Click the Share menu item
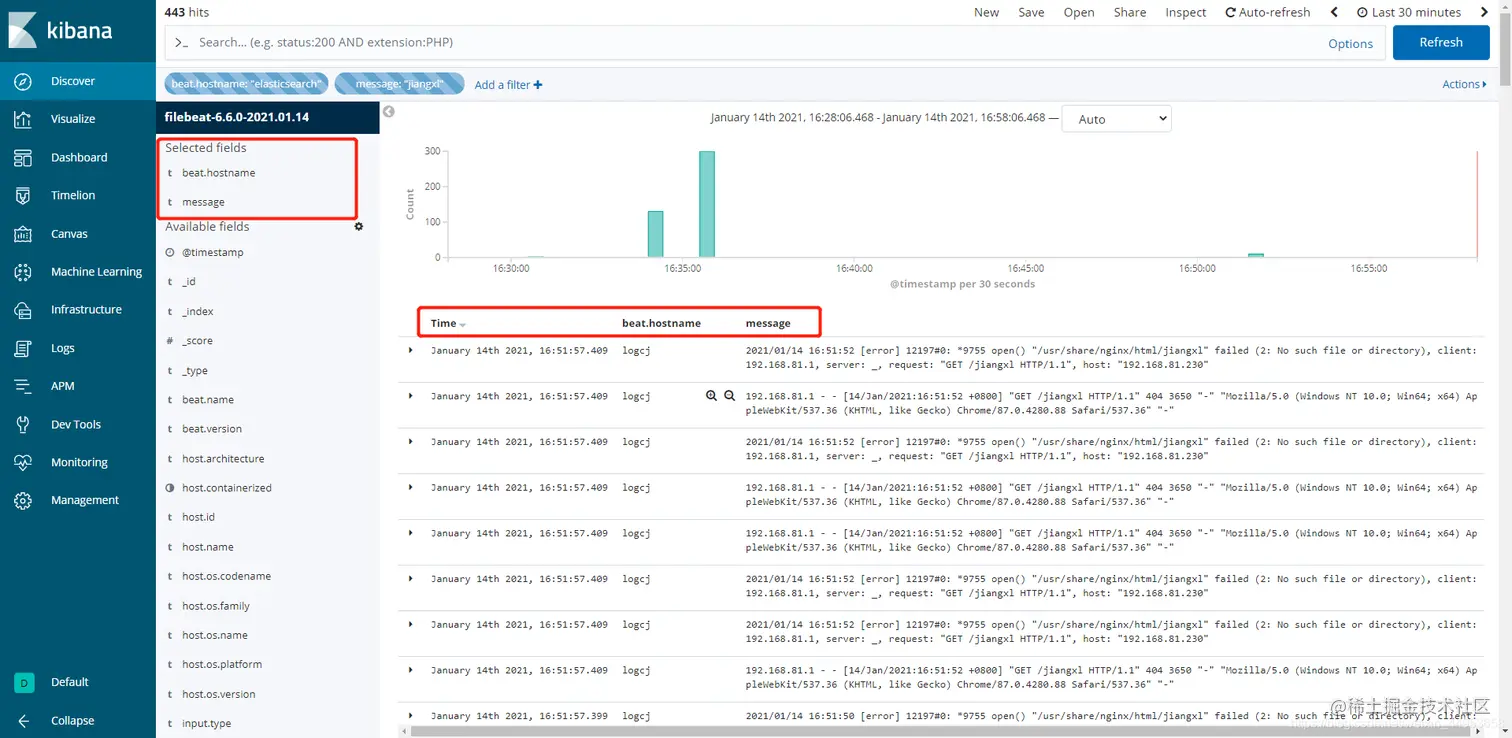Viewport: 1512px width, 738px height. point(1130,12)
